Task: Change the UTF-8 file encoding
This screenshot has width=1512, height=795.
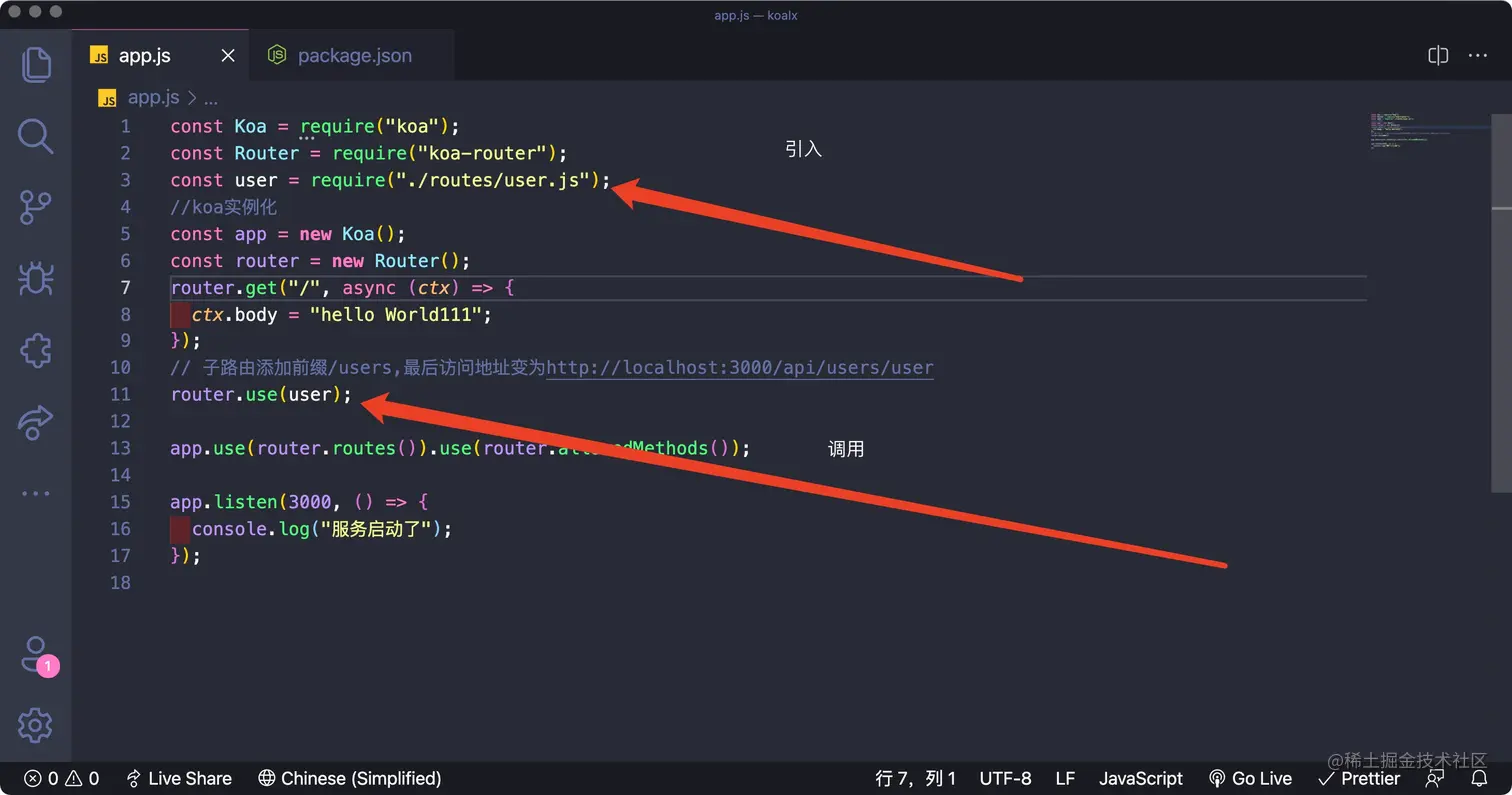Action: coord(1005,778)
